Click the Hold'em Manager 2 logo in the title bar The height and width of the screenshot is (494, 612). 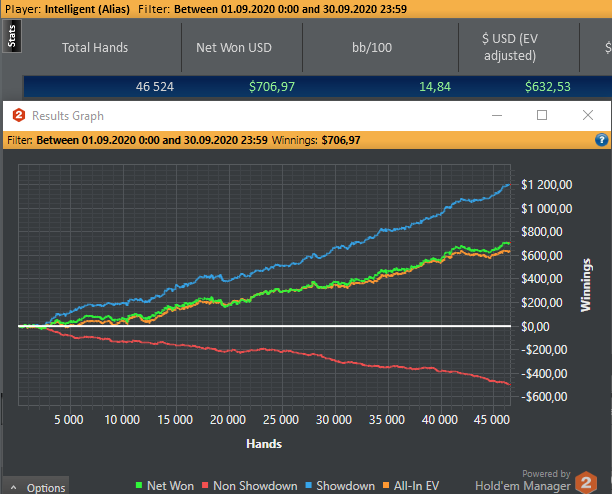tap(19, 116)
